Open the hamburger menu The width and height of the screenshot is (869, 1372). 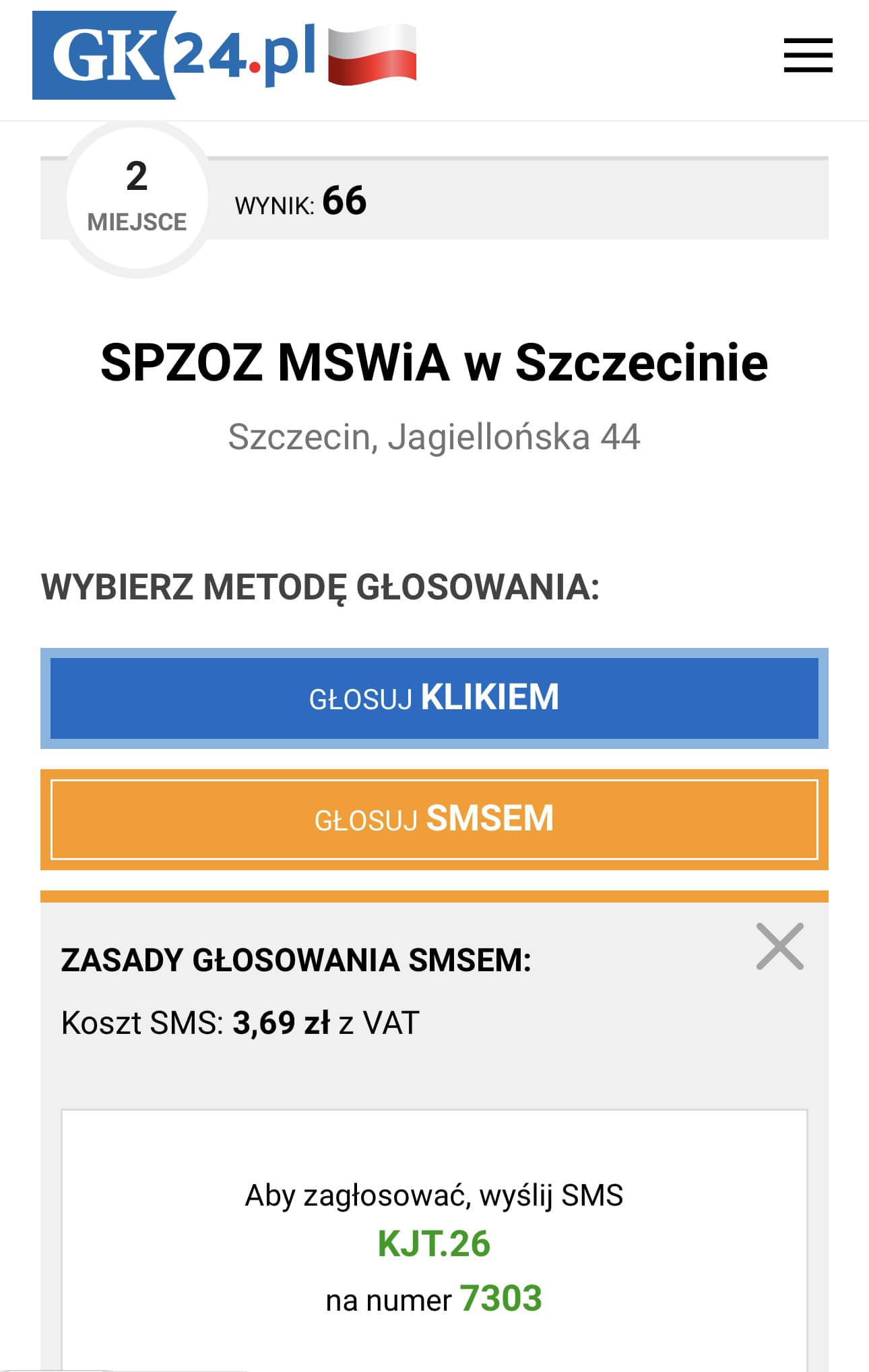click(808, 55)
